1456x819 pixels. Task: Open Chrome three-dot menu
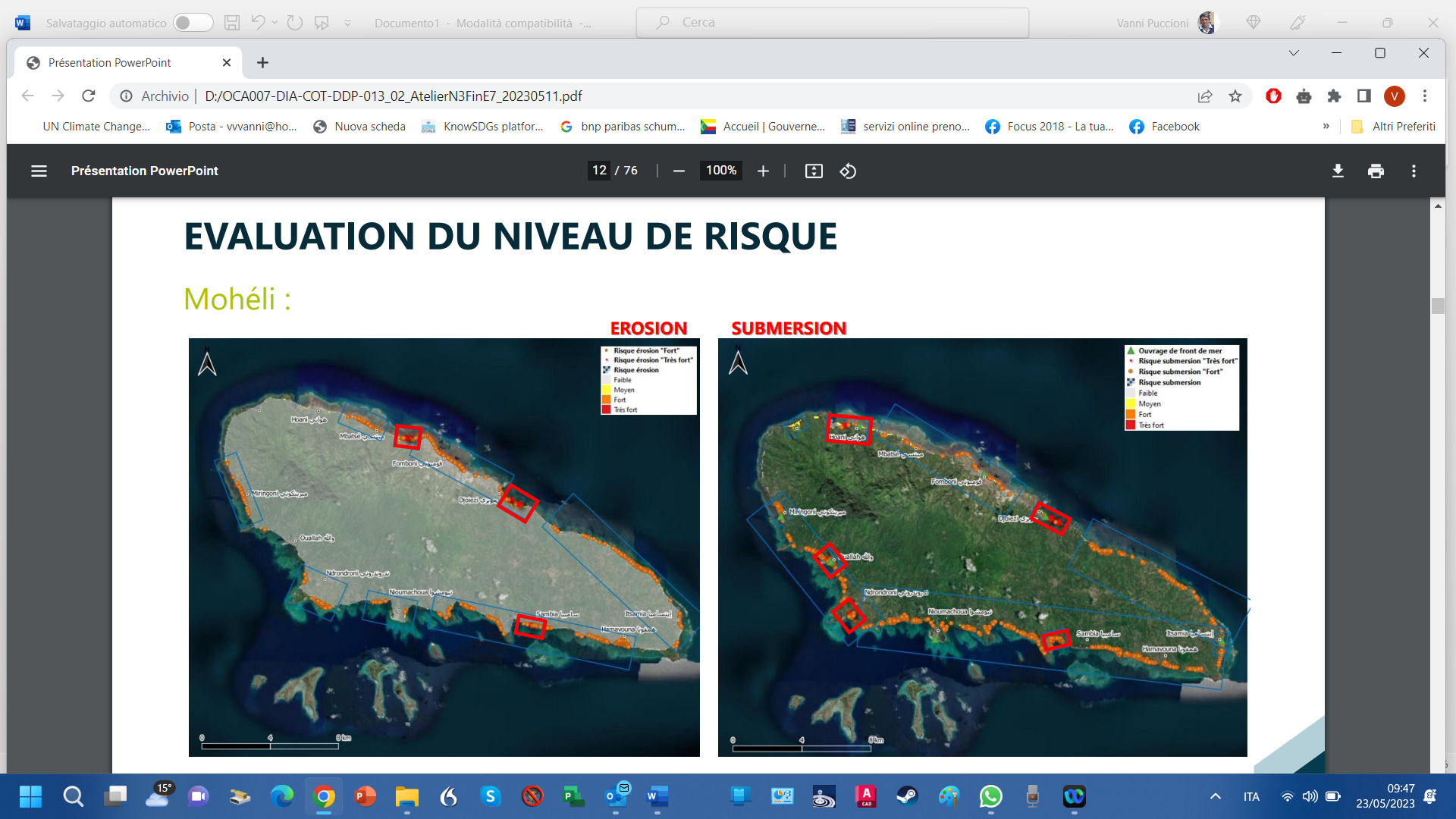pyautogui.click(x=1425, y=96)
